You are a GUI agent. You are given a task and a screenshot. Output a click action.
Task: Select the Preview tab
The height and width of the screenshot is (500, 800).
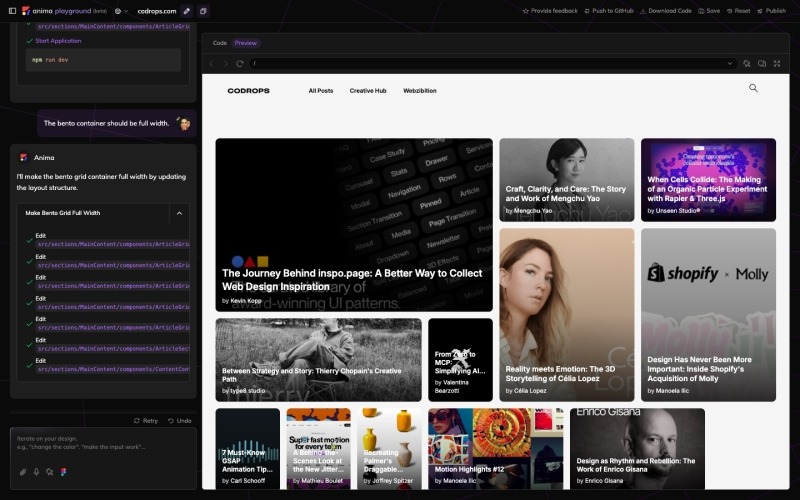pyautogui.click(x=245, y=43)
